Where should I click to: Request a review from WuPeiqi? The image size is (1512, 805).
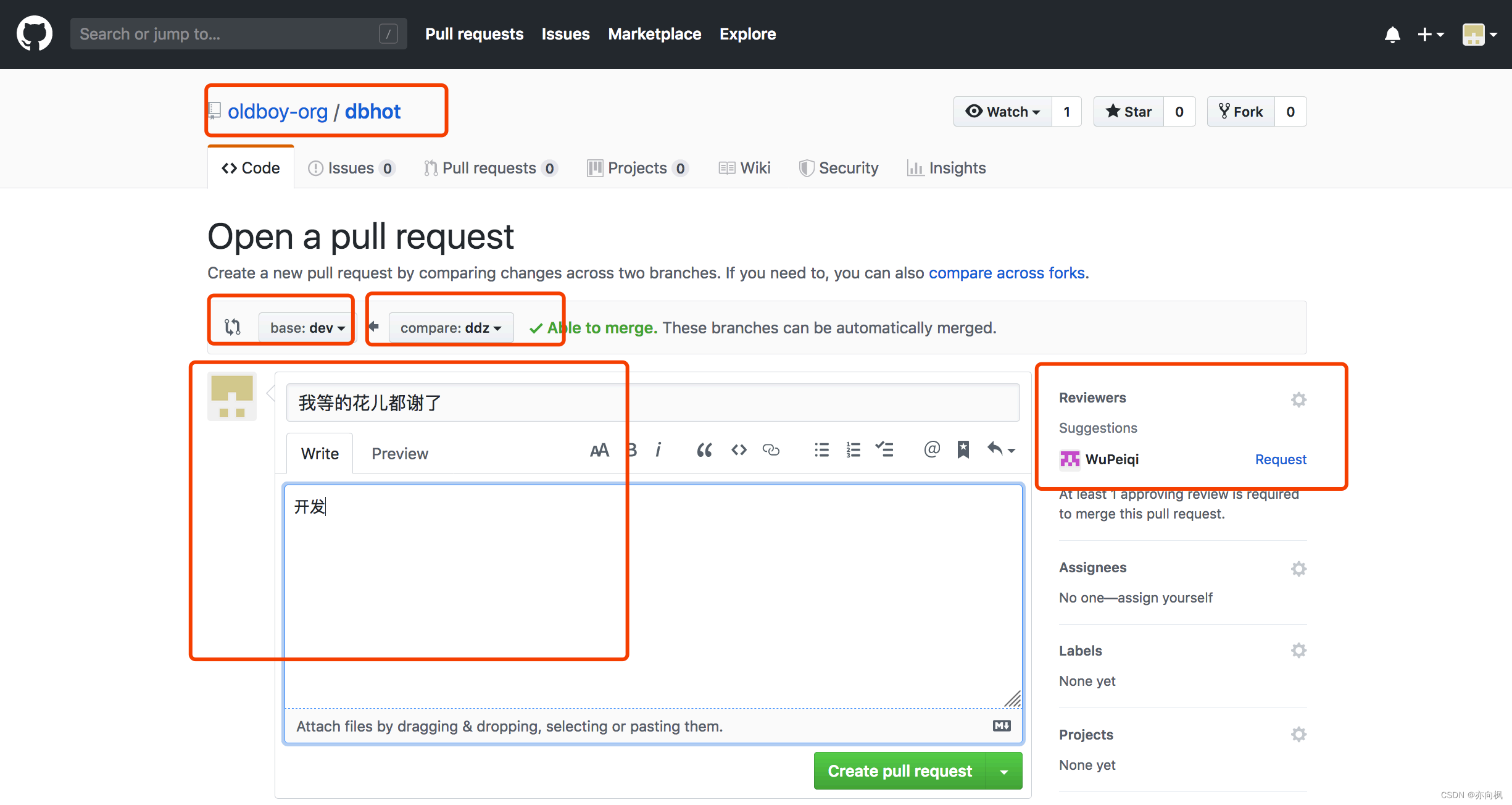coord(1281,460)
